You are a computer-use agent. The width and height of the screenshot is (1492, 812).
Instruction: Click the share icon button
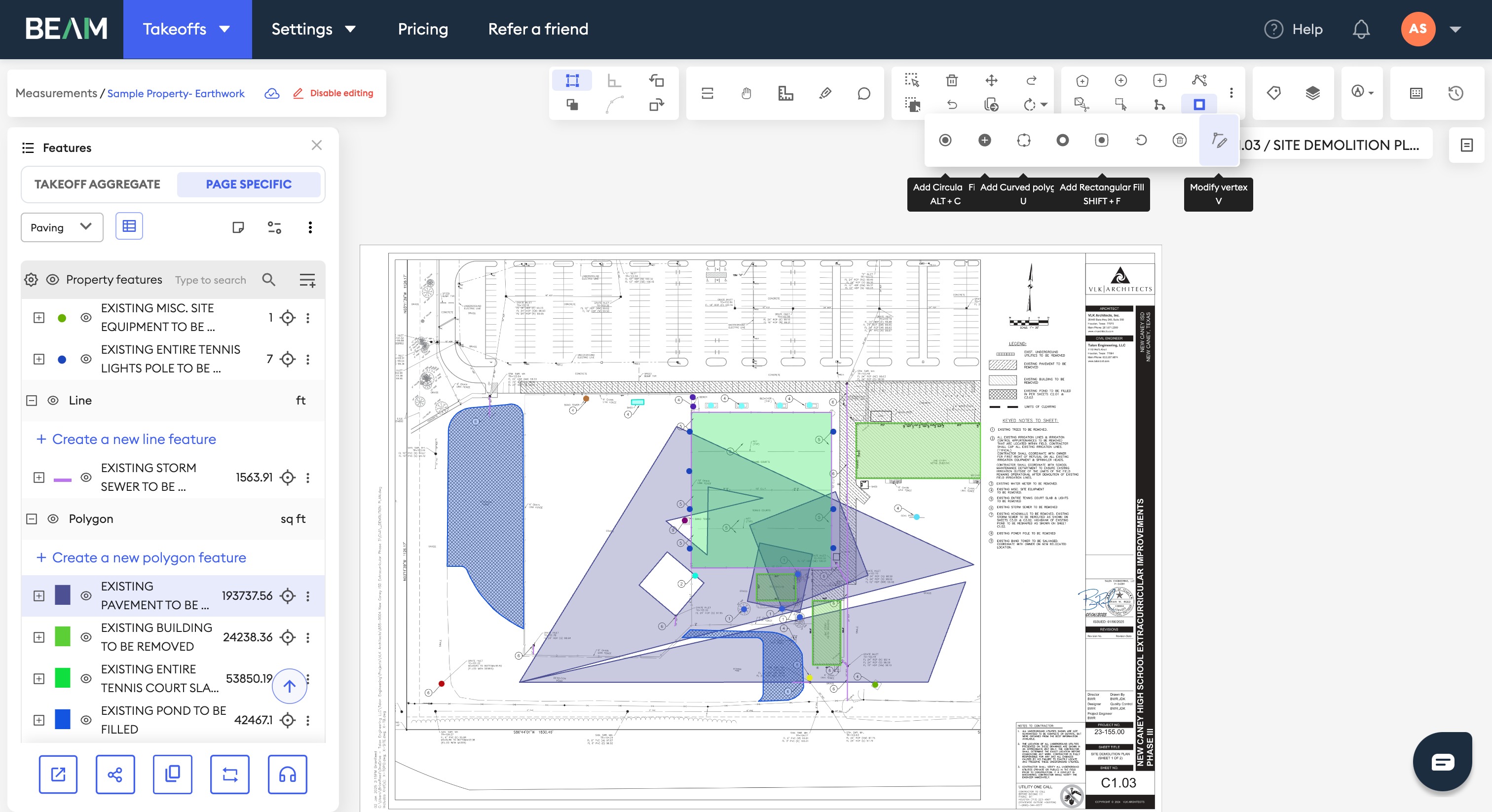point(114,775)
